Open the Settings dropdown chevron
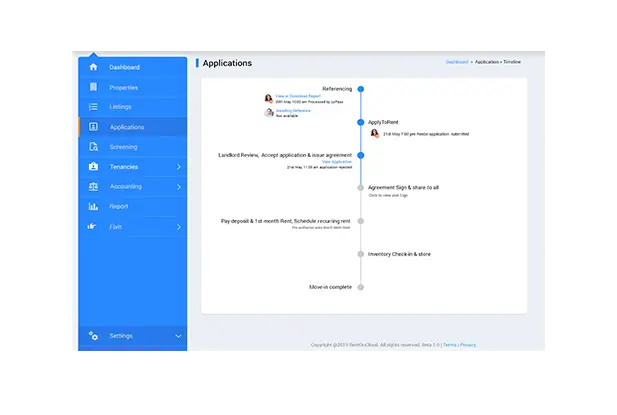The height and width of the screenshot is (415, 617). 178,336
